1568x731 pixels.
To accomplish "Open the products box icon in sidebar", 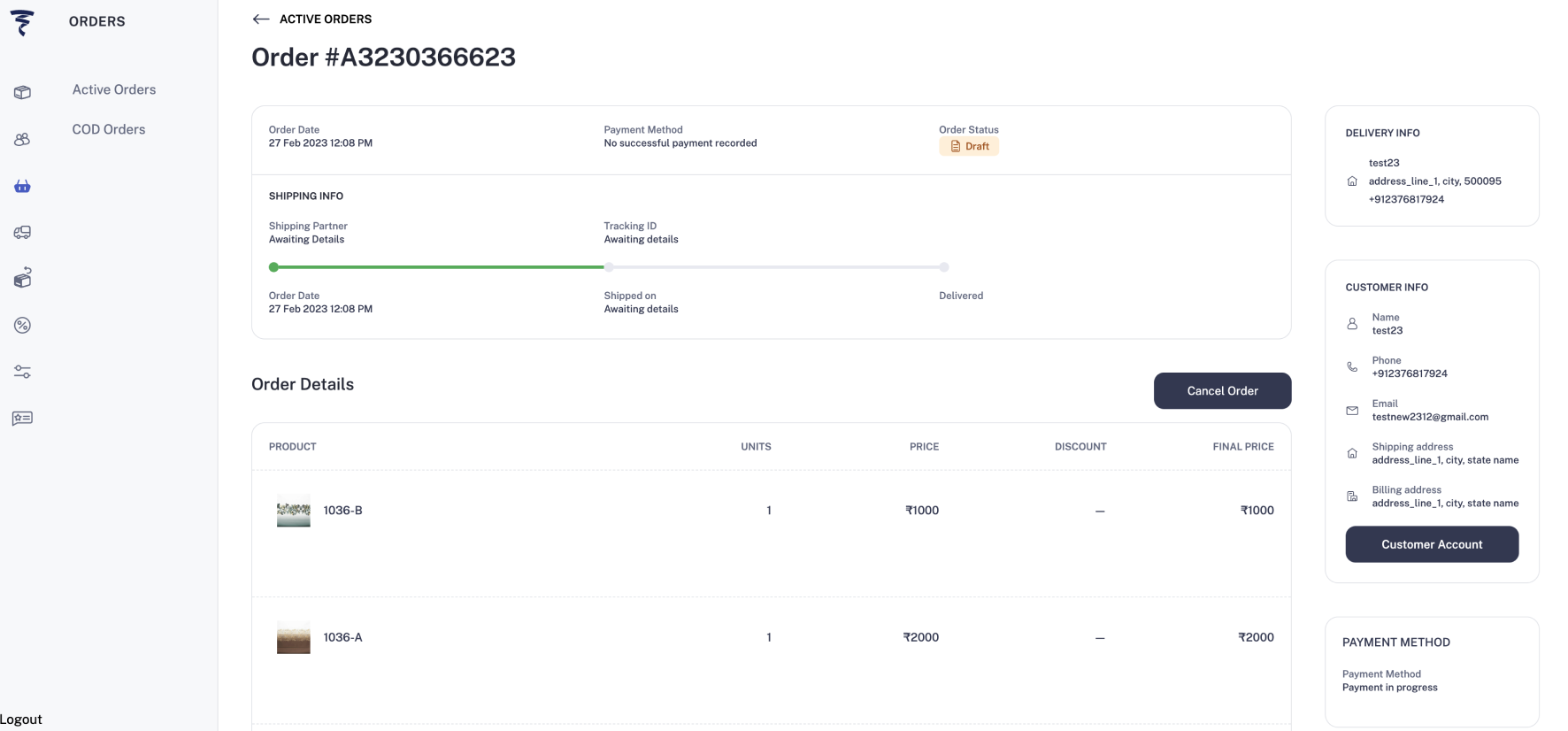I will (22, 92).
